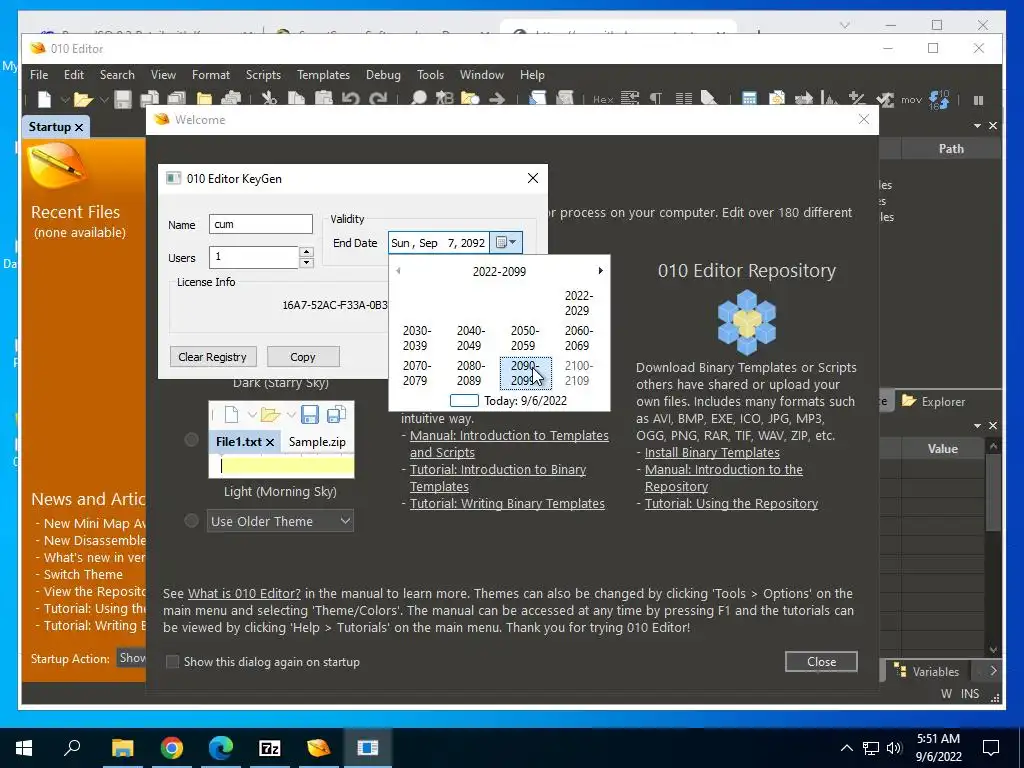
Task: Click the Open file folder toolbar icon
Action: click(83, 99)
